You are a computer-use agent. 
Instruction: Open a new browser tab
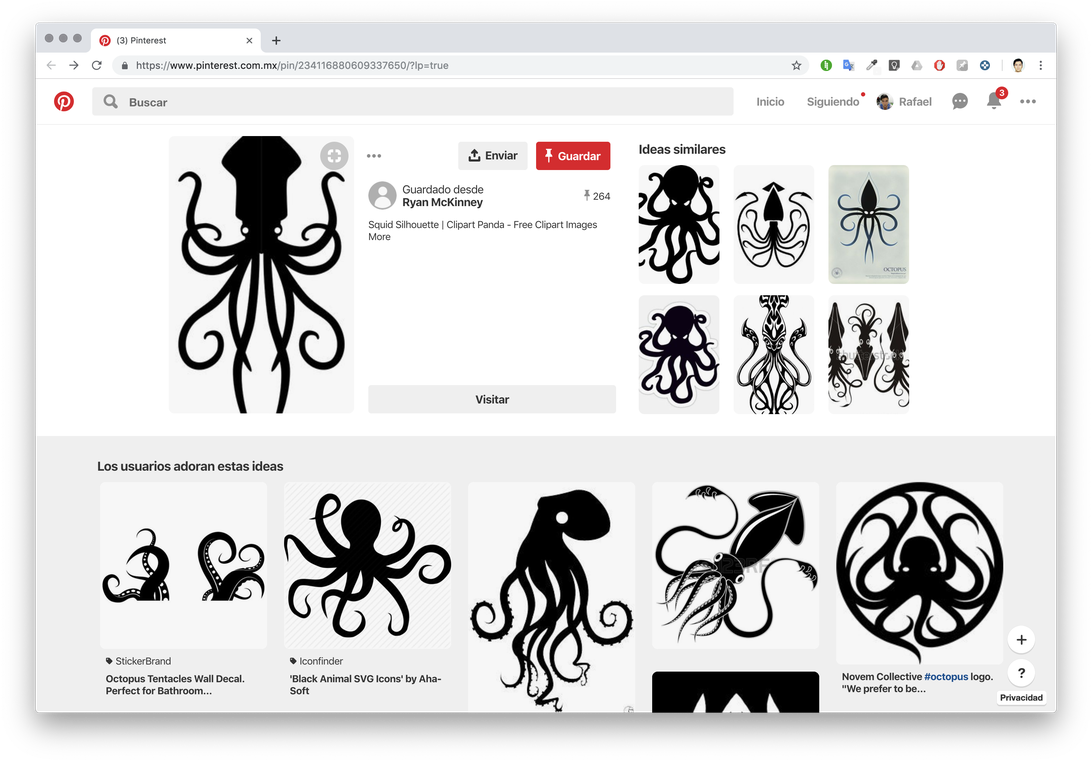[276, 40]
